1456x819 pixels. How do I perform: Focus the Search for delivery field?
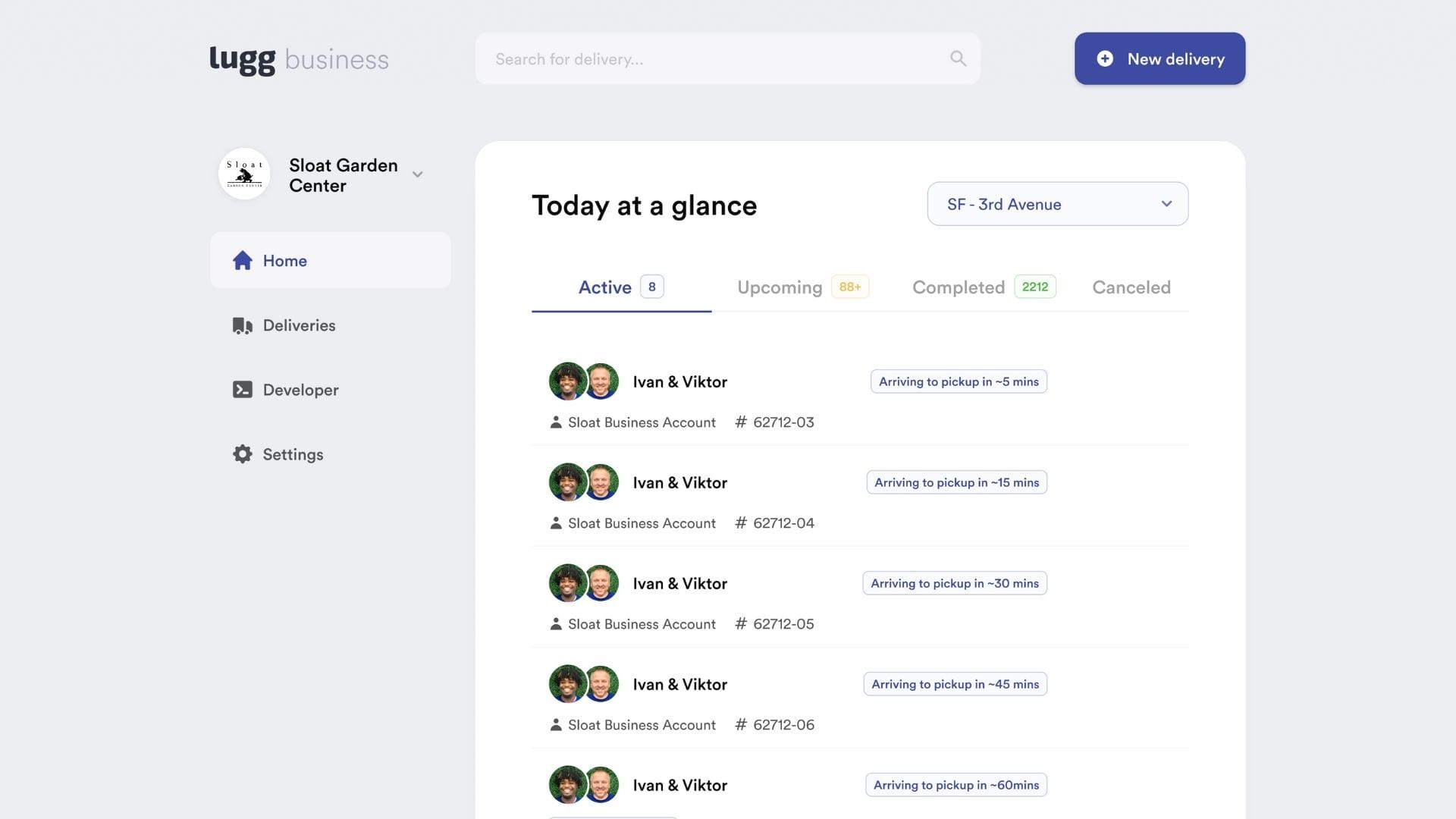click(713, 58)
